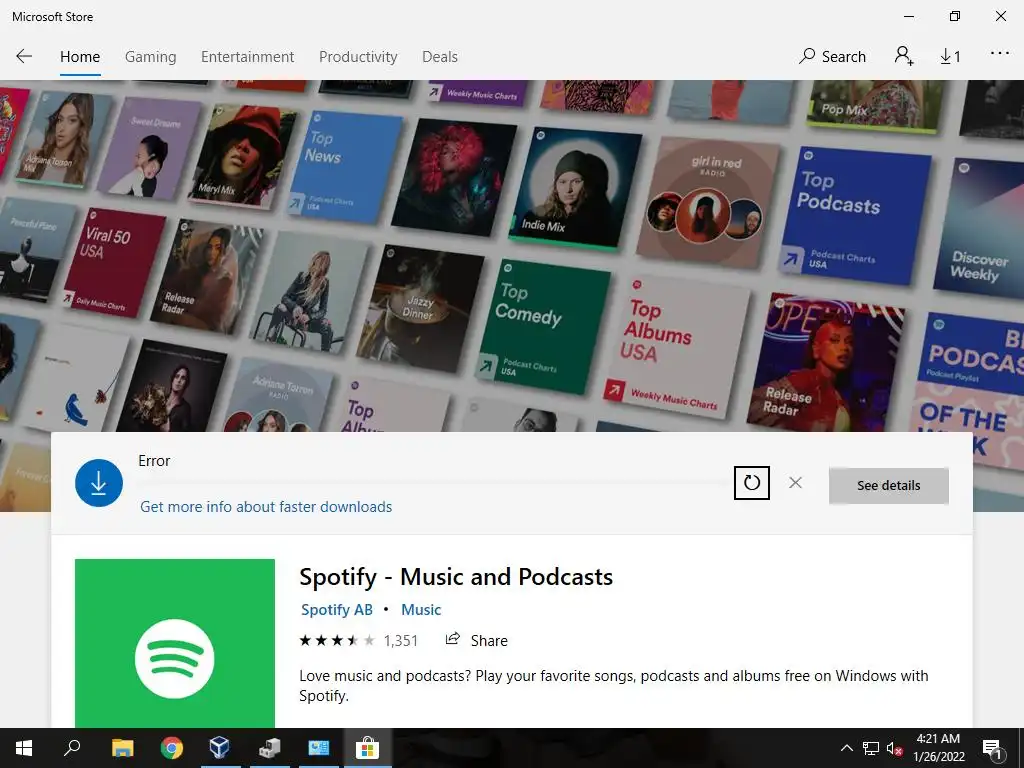Screen dimensions: 1024x768
Task: Click the Viral 50 USA tile
Action: (112, 261)
